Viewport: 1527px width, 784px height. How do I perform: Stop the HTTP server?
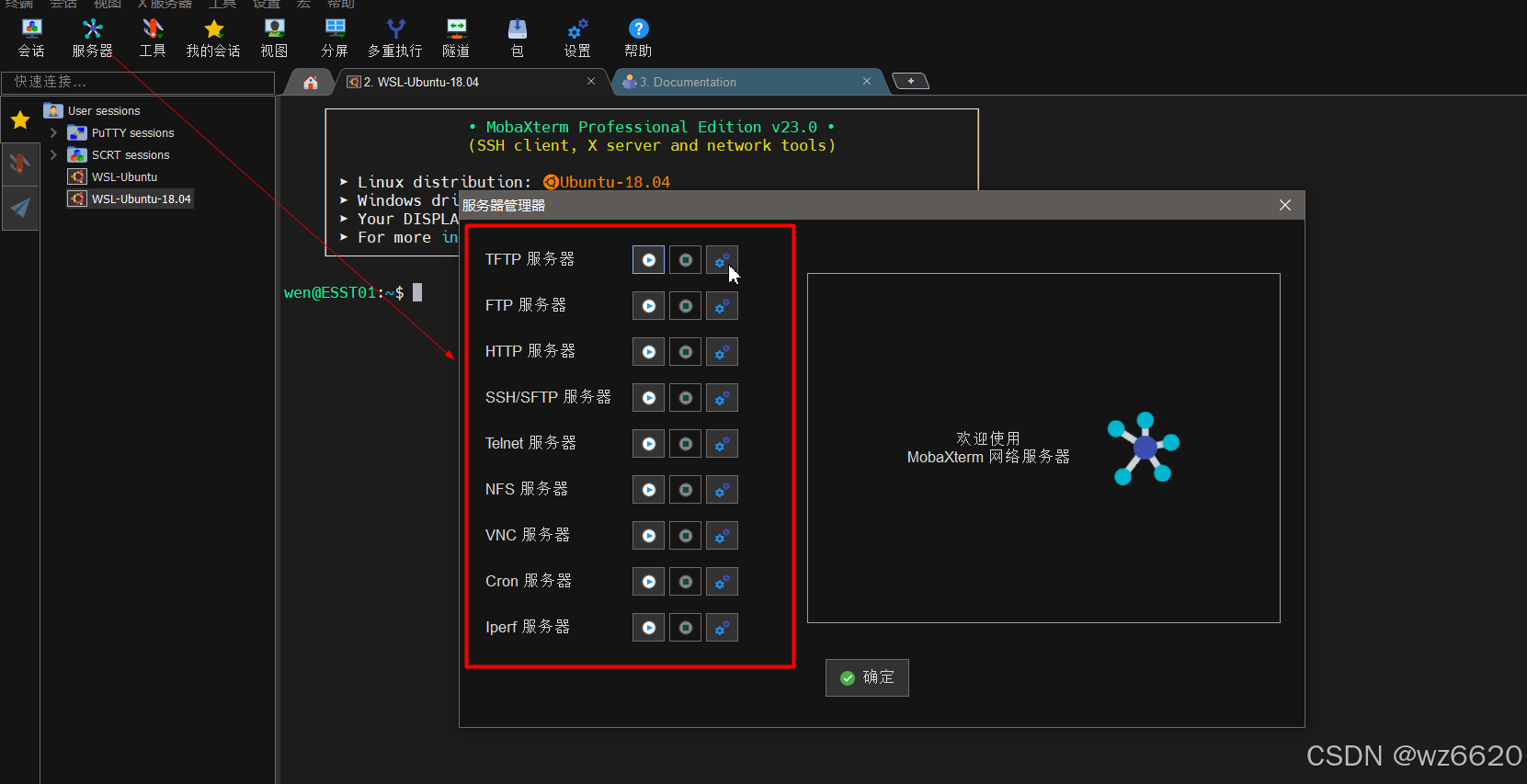685,352
